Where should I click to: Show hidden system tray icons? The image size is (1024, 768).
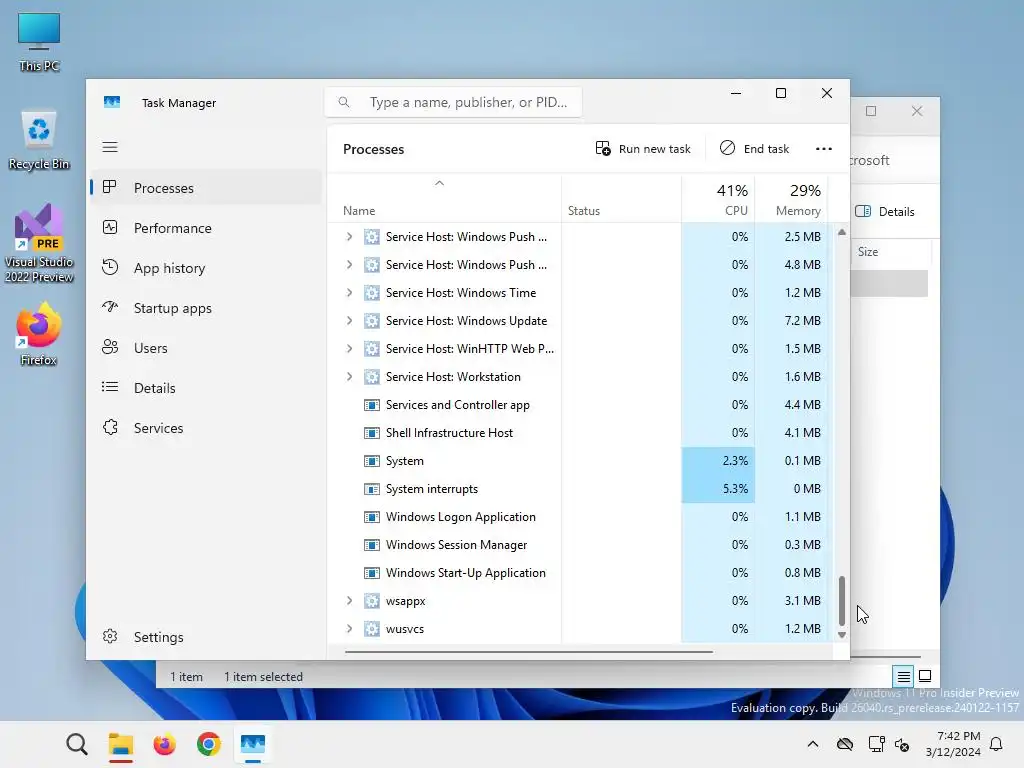[812, 744]
